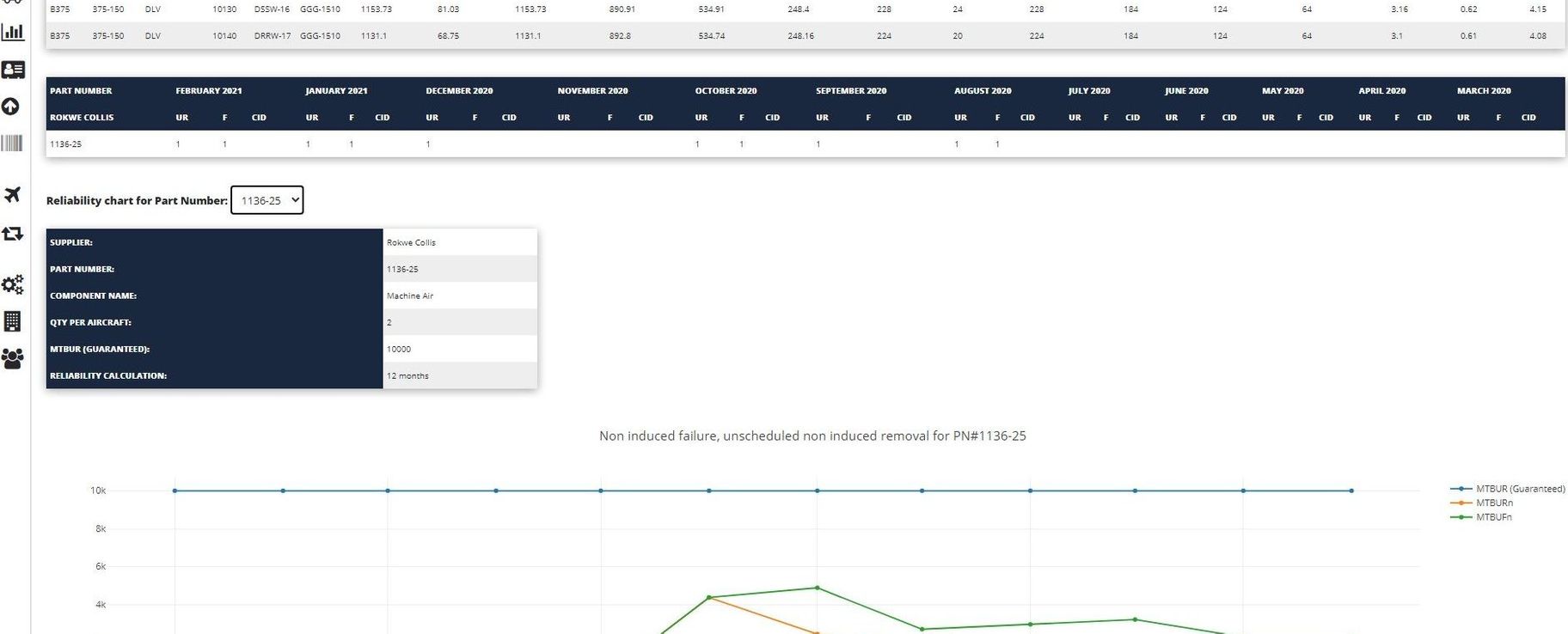This screenshot has width=1568, height=634.
Task: Click the COMPONENT NAME: label
Action: [93, 296]
